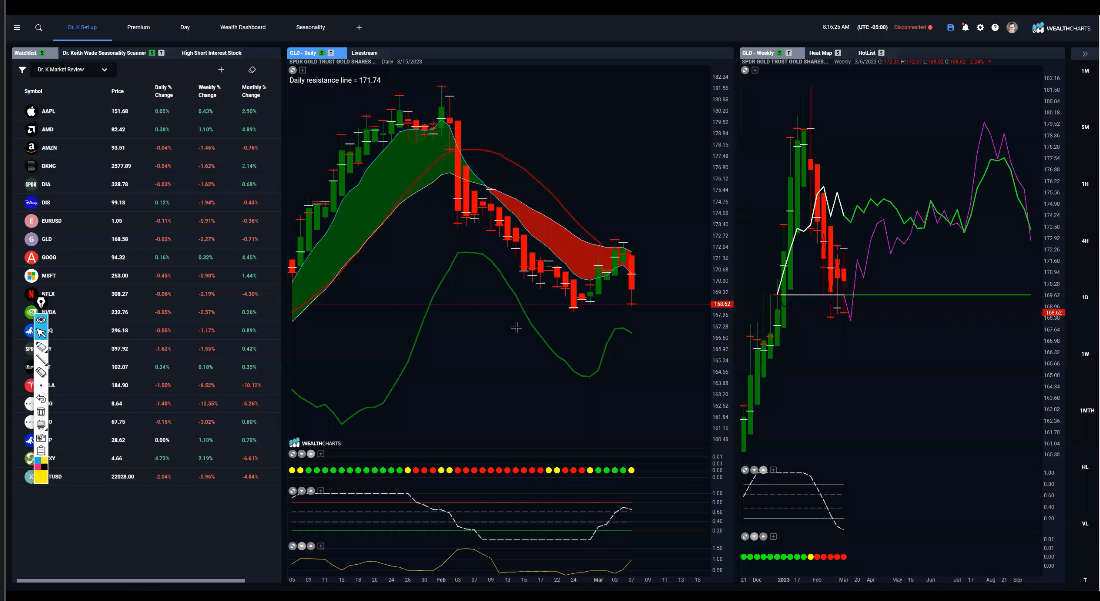Viewport: 1100px width, 601px height.
Task: Click the screenshot capture icon in annotation toolbar
Action: coord(41,438)
